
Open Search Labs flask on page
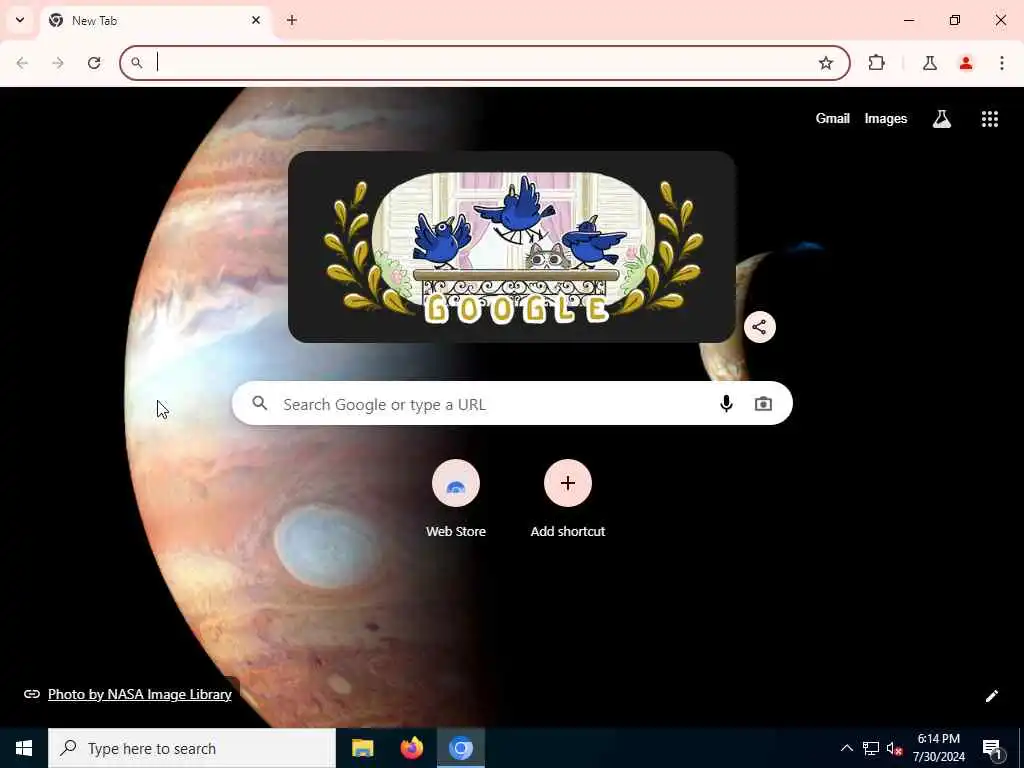click(x=942, y=118)
